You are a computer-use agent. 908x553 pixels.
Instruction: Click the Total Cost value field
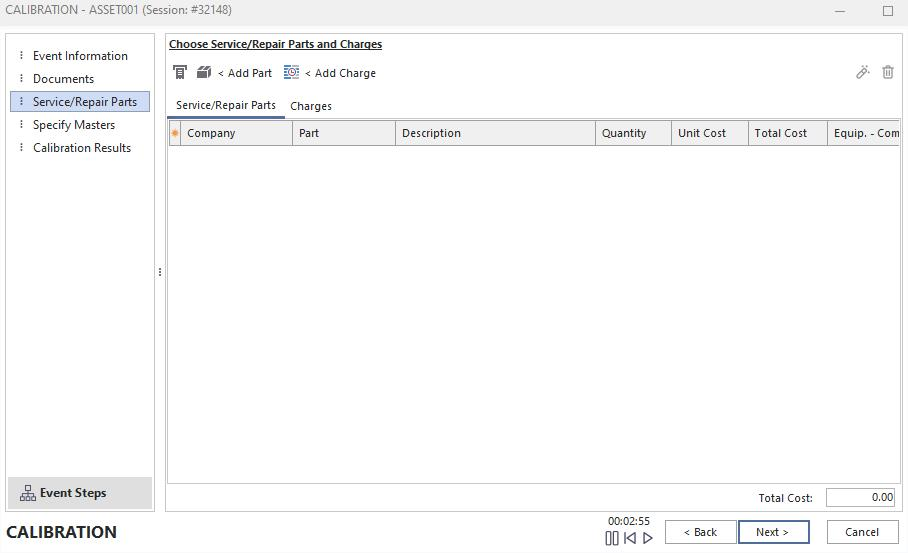(861, 497)
